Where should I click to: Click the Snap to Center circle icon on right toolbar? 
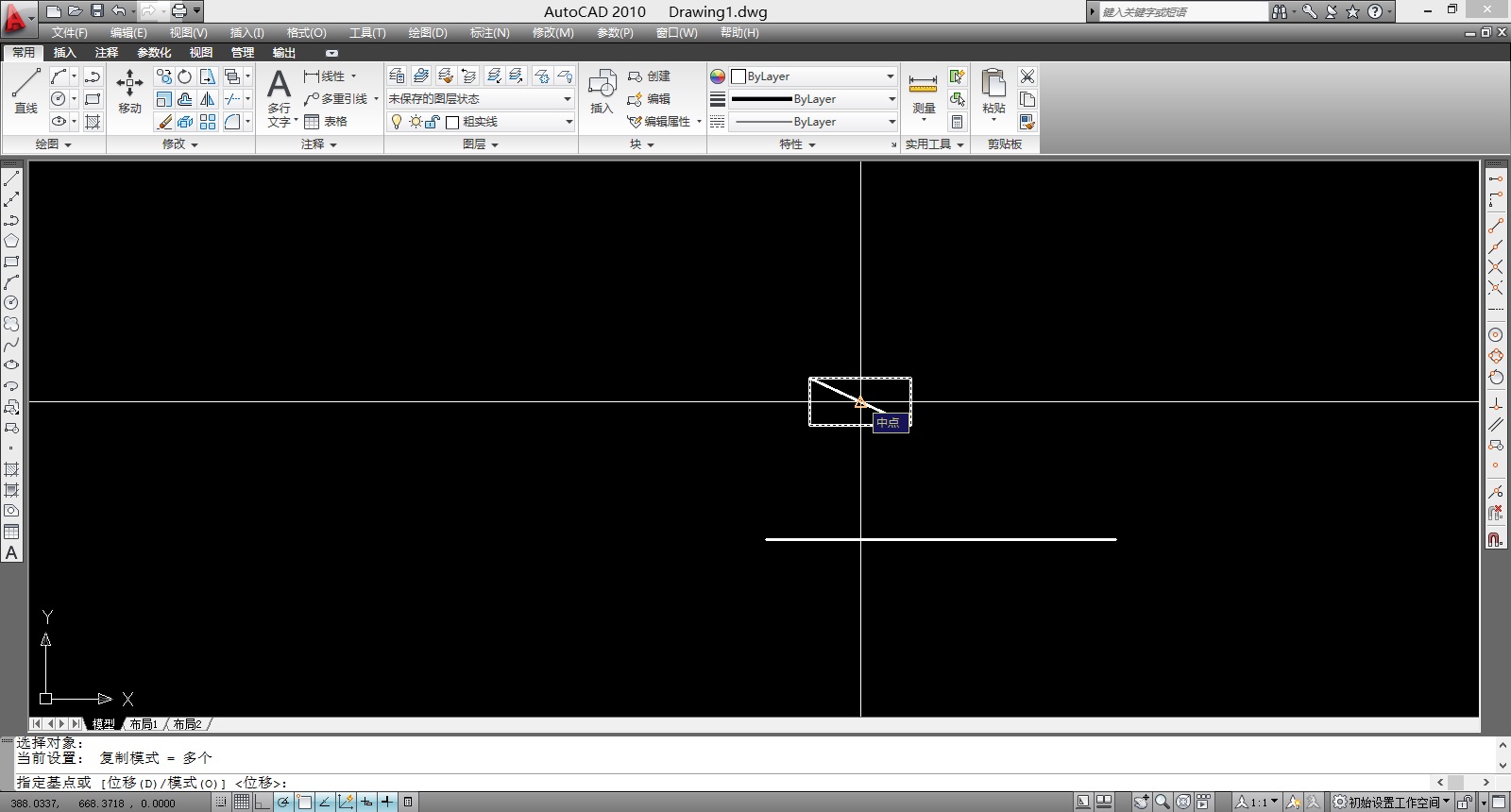tap(1495, 335)
